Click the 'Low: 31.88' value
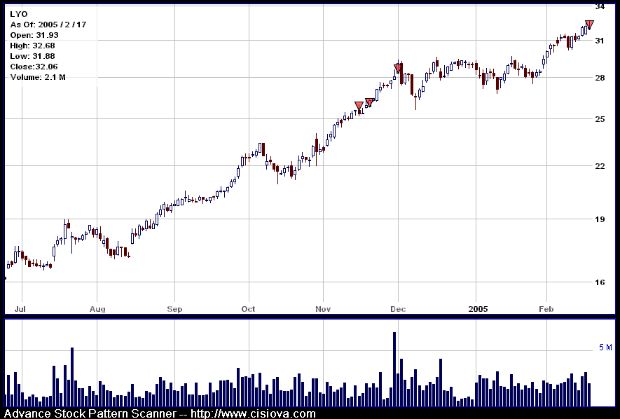This screenshot has width=620, height=419. [x=32, y=56]
